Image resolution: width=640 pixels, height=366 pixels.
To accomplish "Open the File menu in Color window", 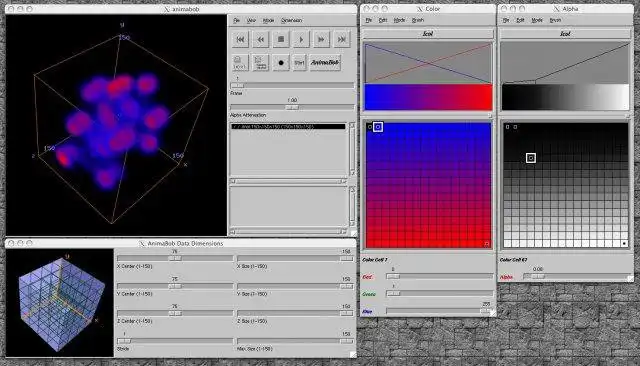I will tap(369, 20).
